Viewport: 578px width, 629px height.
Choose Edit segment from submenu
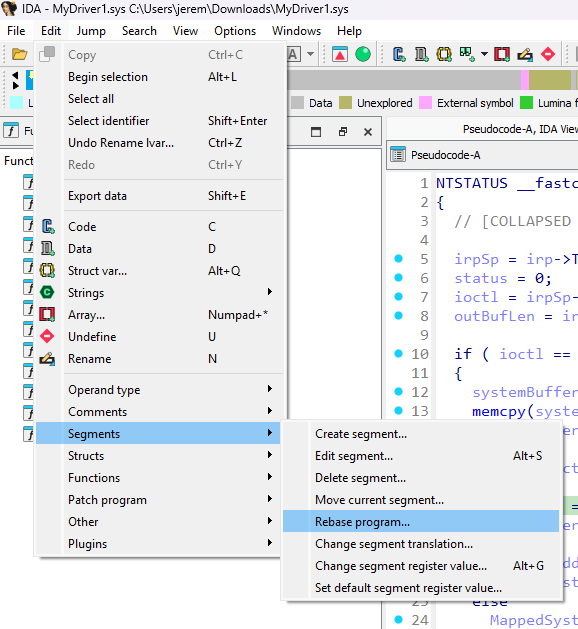pos(421,456)
